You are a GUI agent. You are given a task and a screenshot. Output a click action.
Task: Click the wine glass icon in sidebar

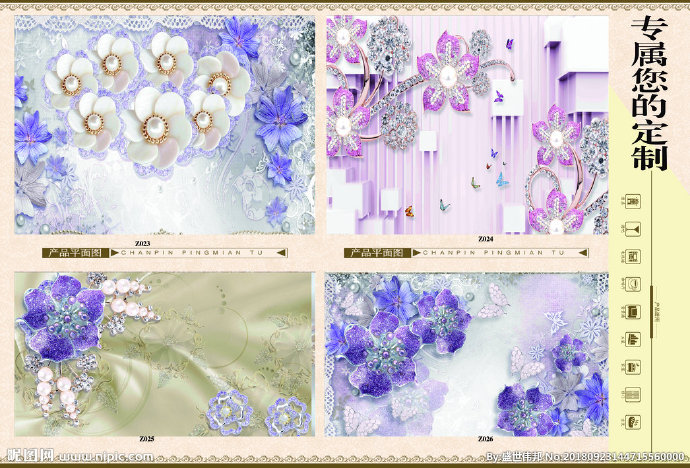click(x=633, y=229)
